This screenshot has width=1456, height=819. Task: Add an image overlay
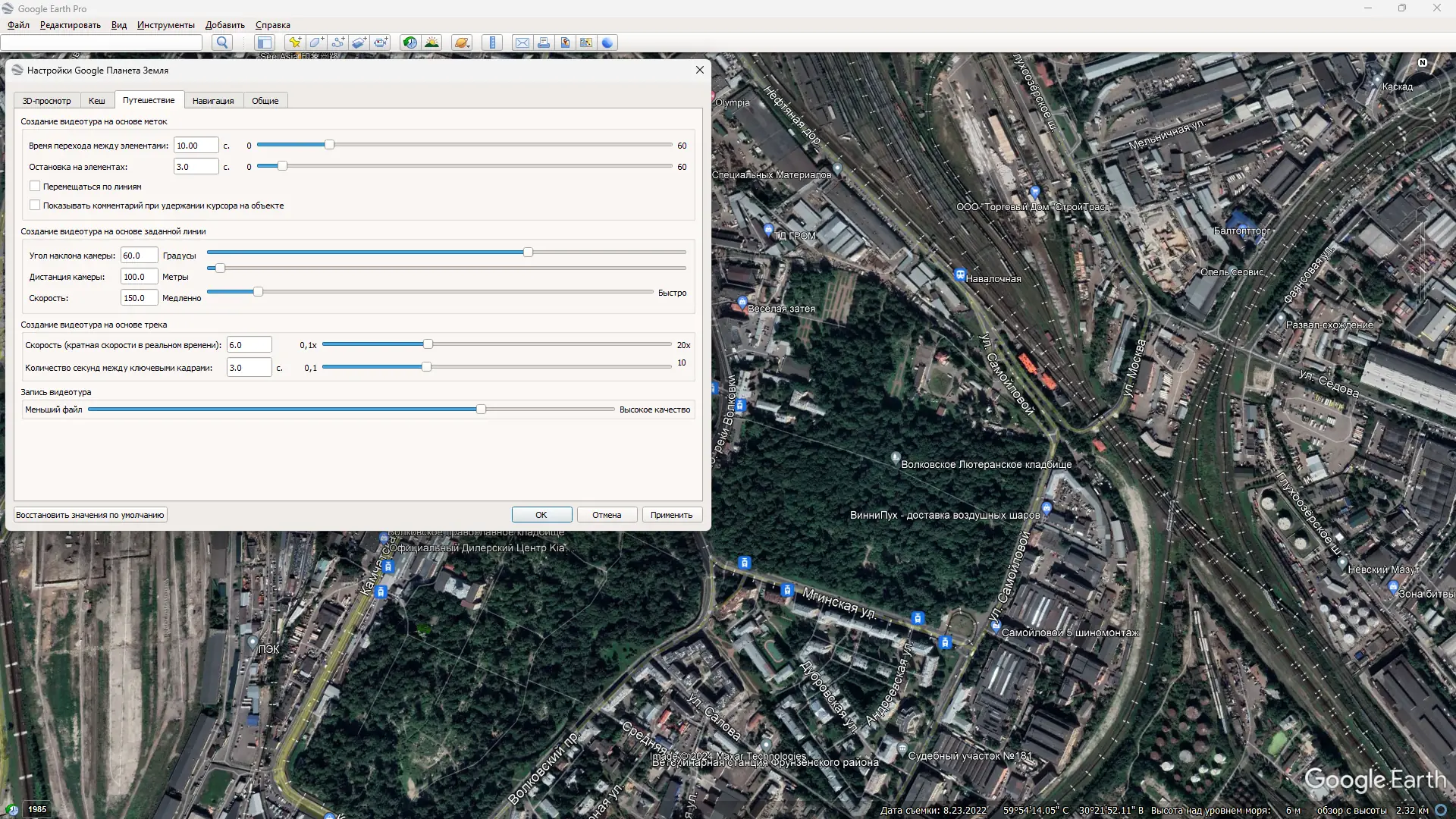point(359,42)
